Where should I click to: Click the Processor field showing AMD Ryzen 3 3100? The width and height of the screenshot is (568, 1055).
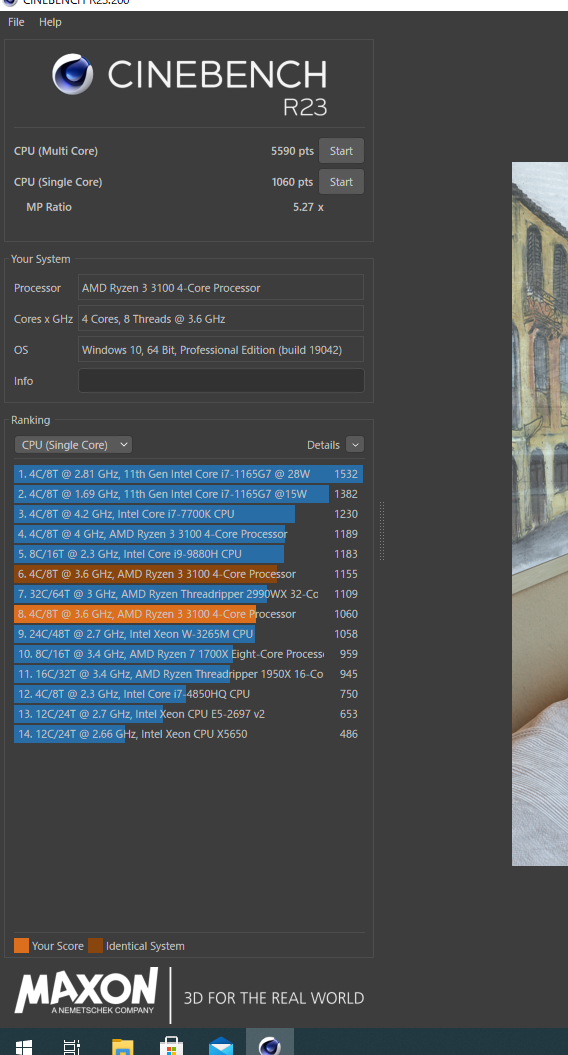coord(221,288)
